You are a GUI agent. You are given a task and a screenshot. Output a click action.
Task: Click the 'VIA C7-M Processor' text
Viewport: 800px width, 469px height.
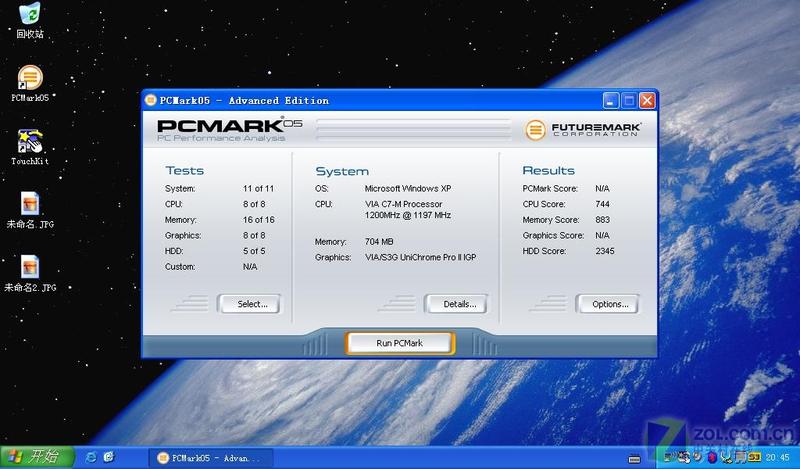(x=403, y=204)
